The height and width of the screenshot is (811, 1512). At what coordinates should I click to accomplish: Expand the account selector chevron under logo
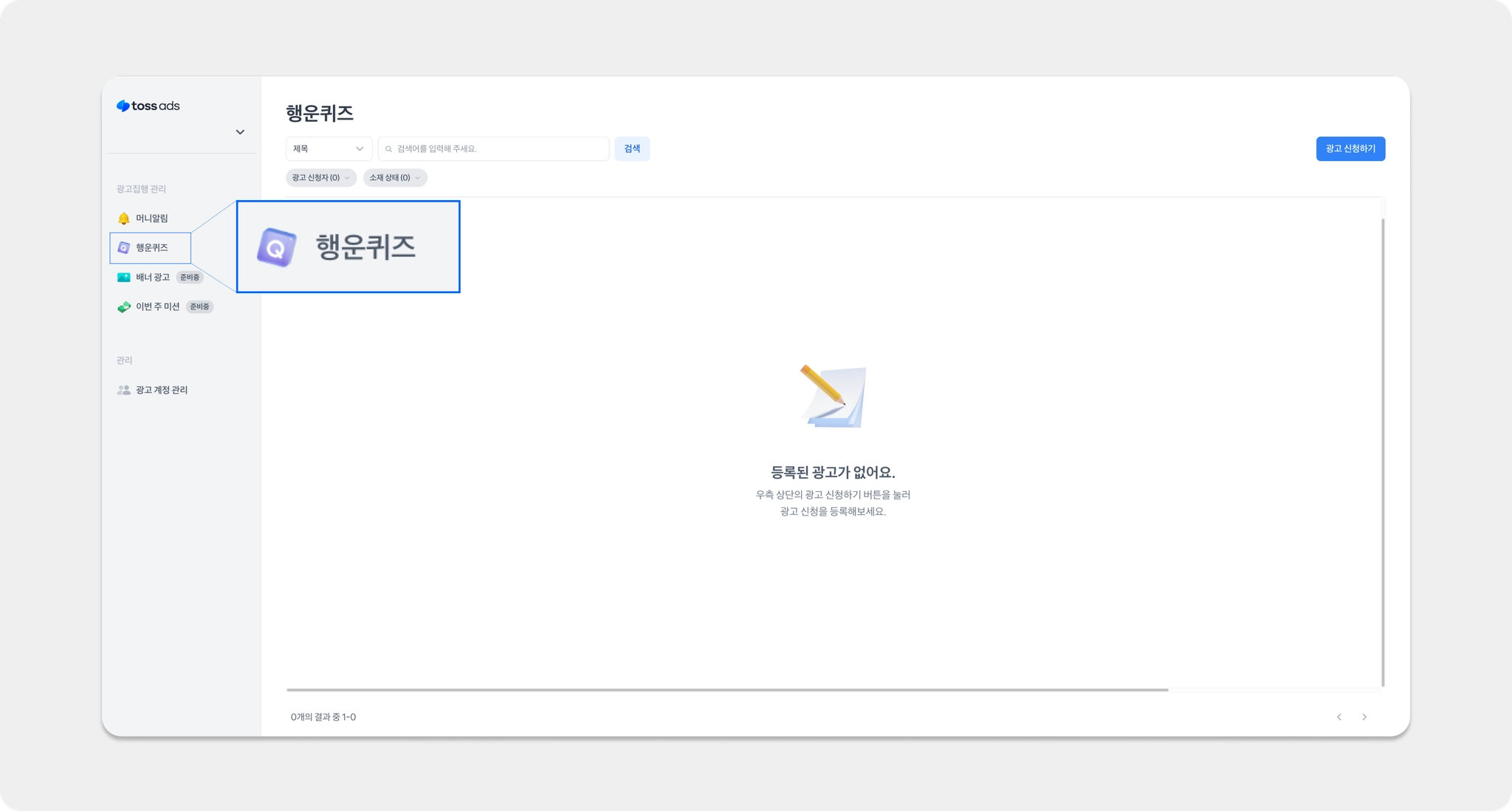pos(240,132)
